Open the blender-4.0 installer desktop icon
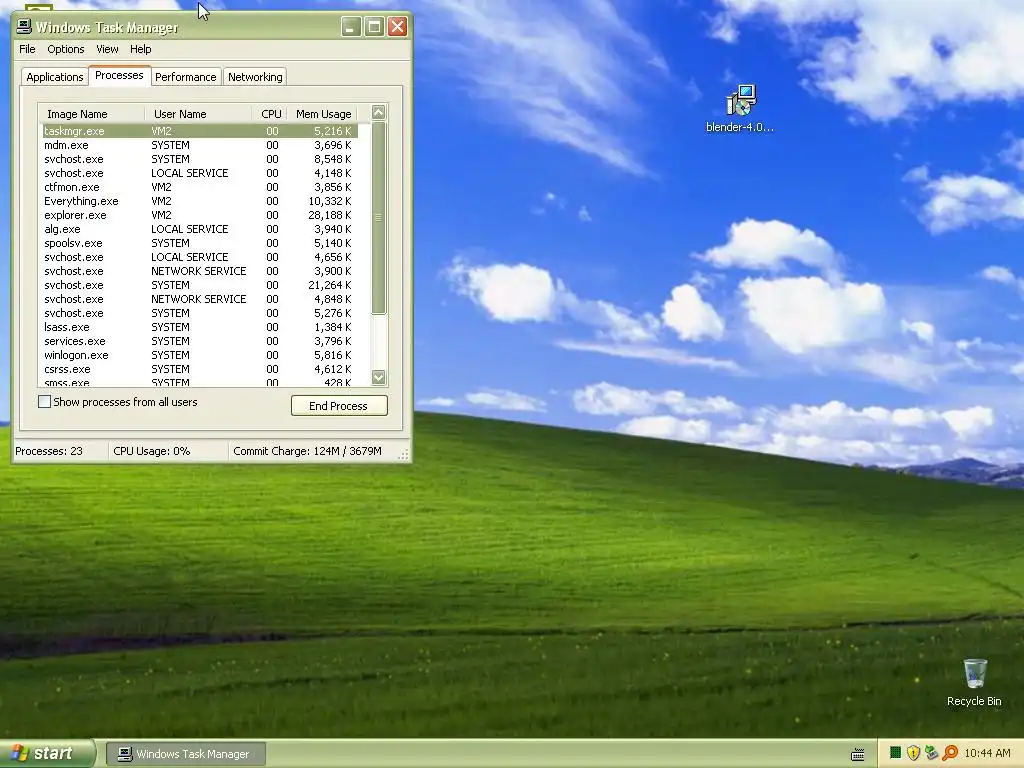This screenshot has width=1024, height=768. coord(741,108)
